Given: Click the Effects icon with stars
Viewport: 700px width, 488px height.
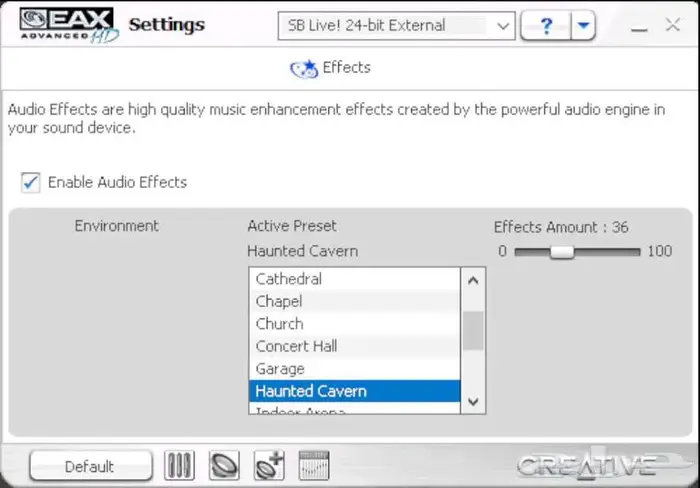Looking at the screenshot, I should [x=303, y=69].
